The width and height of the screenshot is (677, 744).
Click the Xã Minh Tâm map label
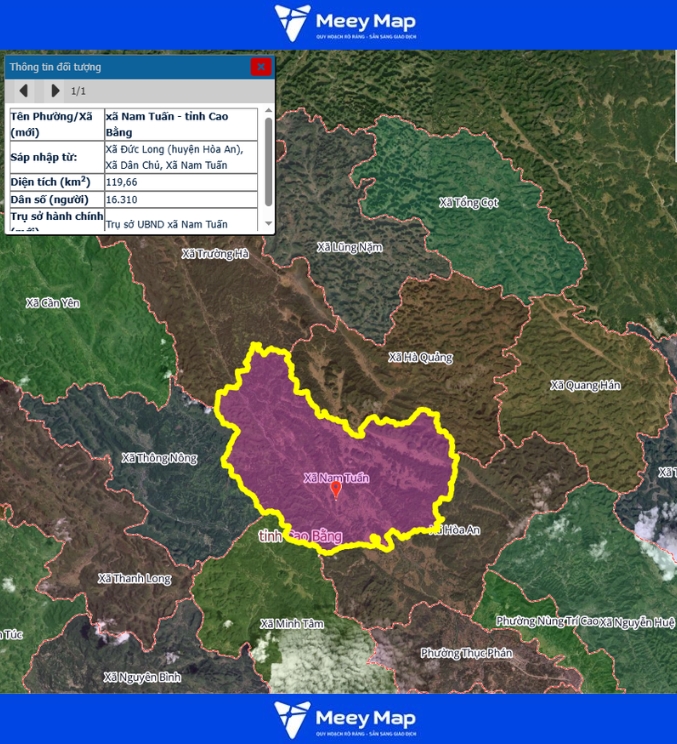(x=292, y=624)
